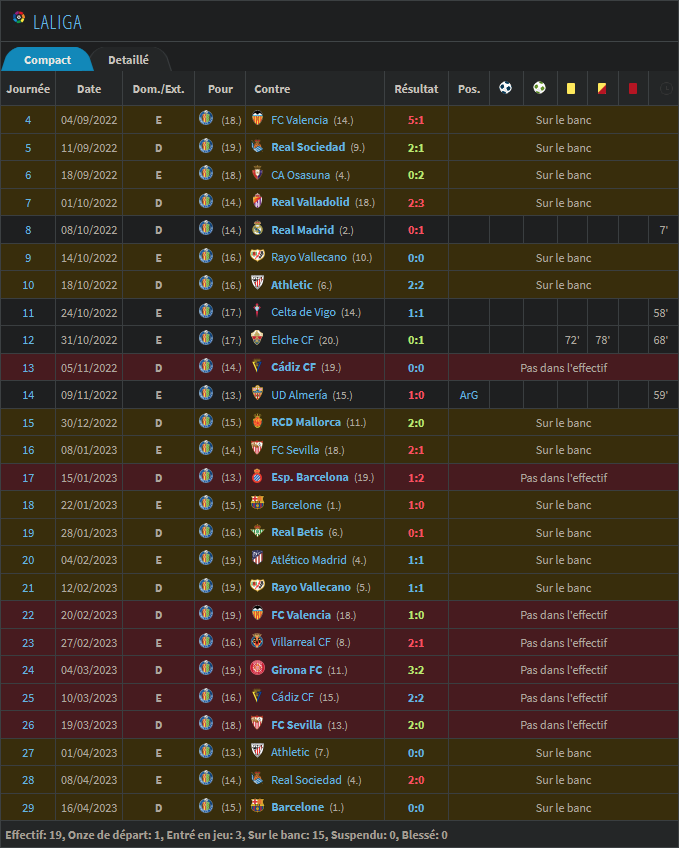Click the minutes-played clock icon header
This screenshot has width=679, height=848.
[664, 88]
